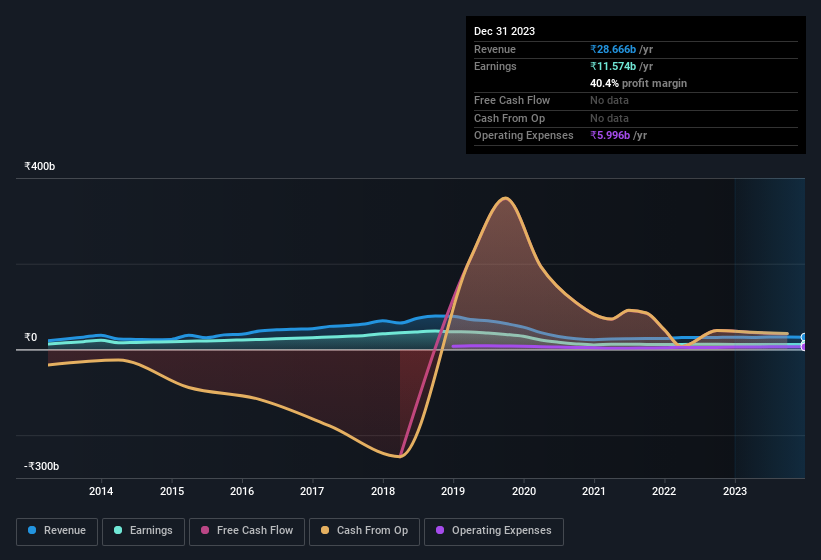821x560 pixels.
Task: Click the Dec 31 2023 tooltip header
Action: pos(504,31)
